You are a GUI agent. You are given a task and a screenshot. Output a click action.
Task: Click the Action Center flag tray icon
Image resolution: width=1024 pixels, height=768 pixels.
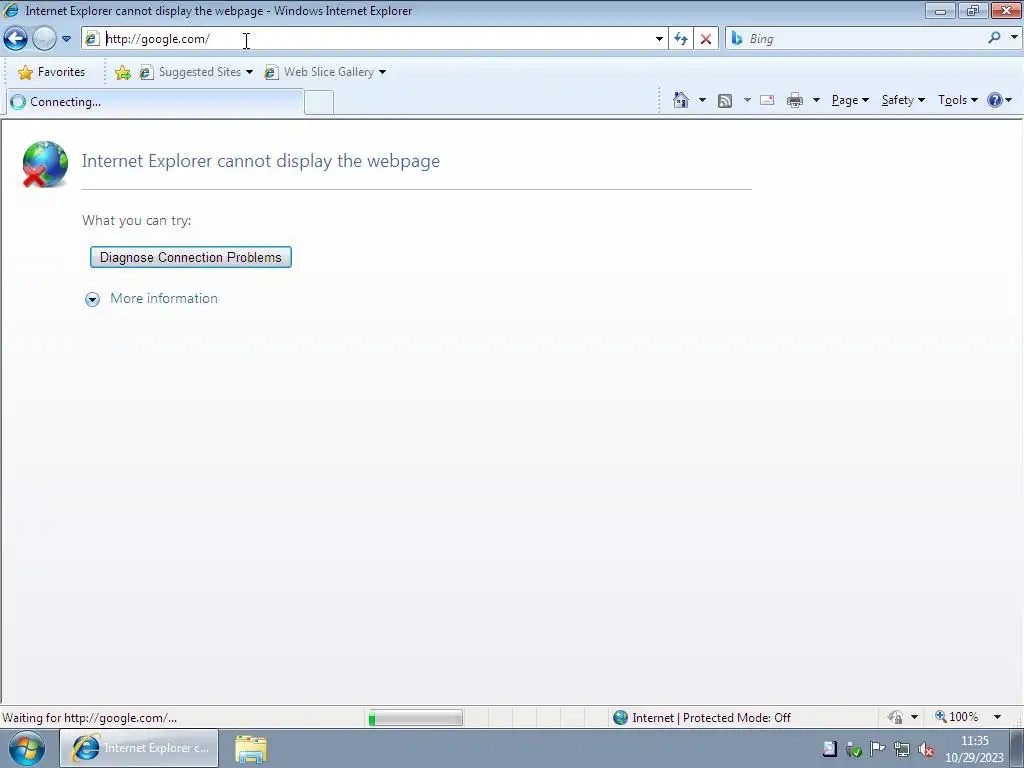pos(878,748)
